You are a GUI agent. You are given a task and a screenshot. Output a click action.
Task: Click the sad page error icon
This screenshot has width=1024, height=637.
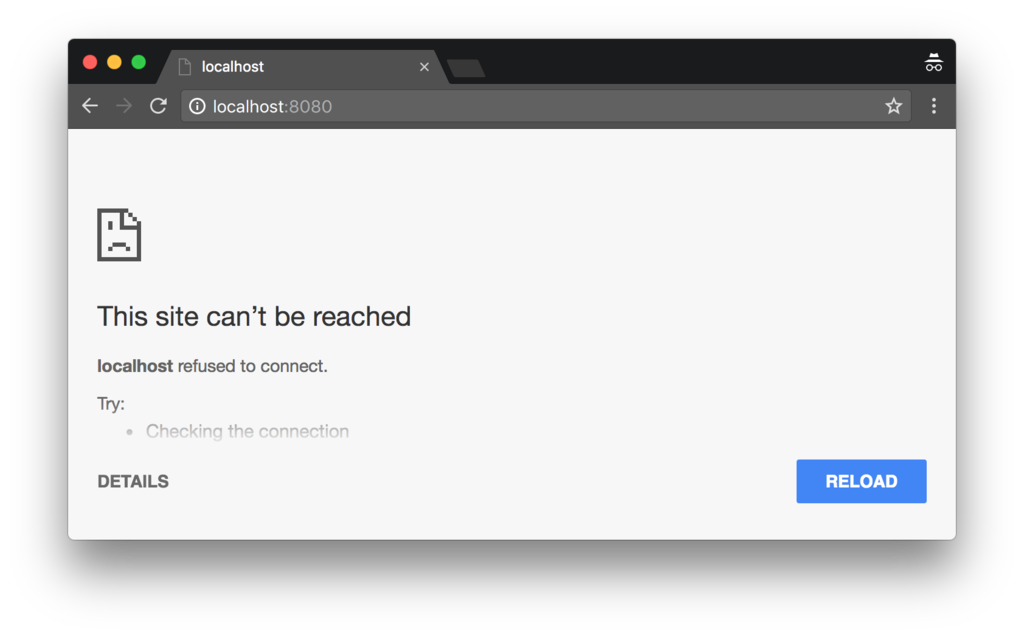[119, 235]
